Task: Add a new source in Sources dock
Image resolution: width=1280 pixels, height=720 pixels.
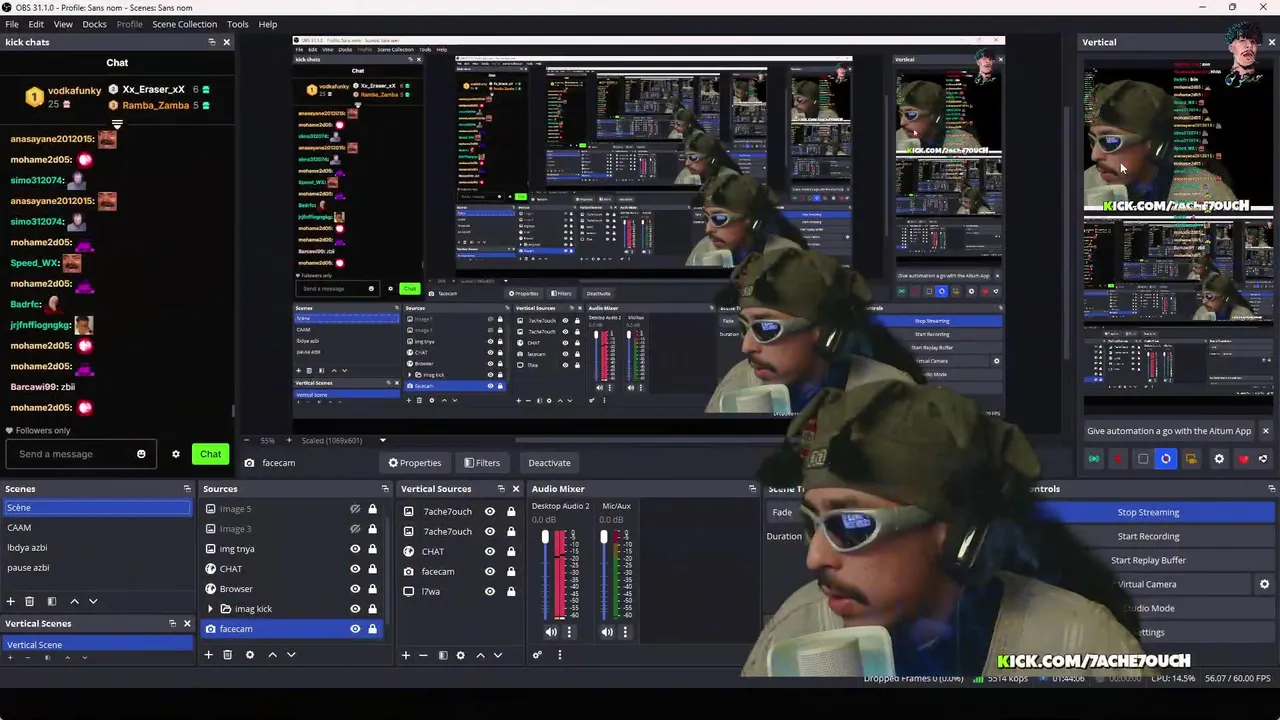Action: coord(208,655)
